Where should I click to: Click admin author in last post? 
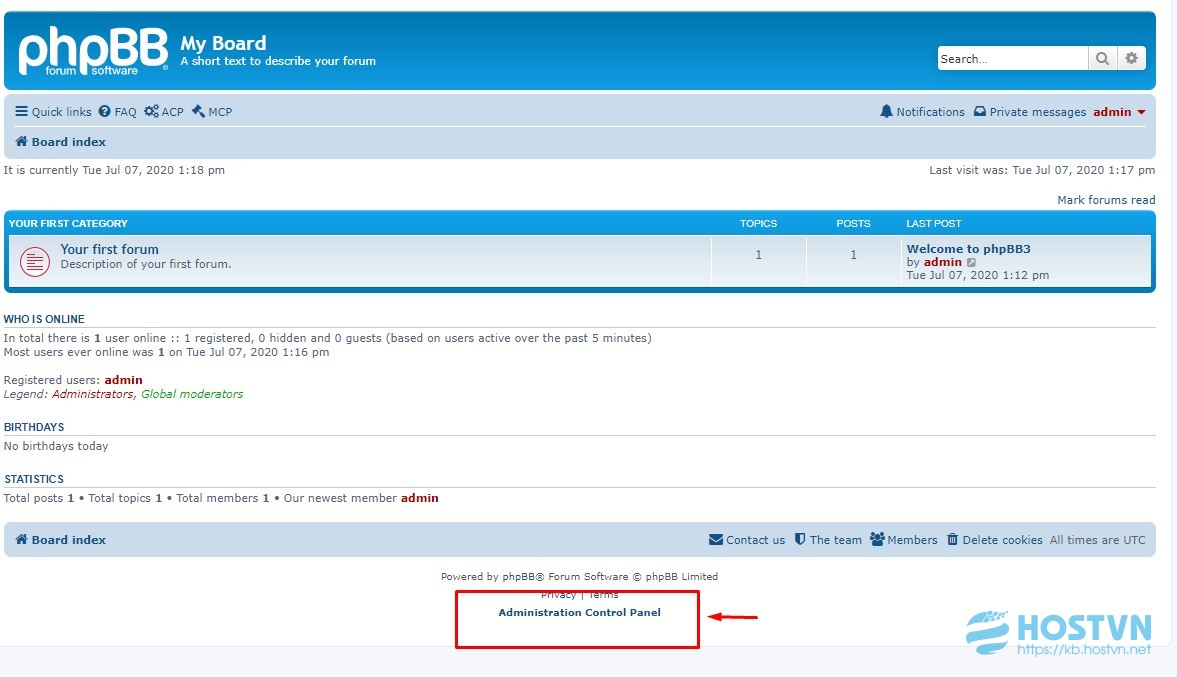[942, 262]
